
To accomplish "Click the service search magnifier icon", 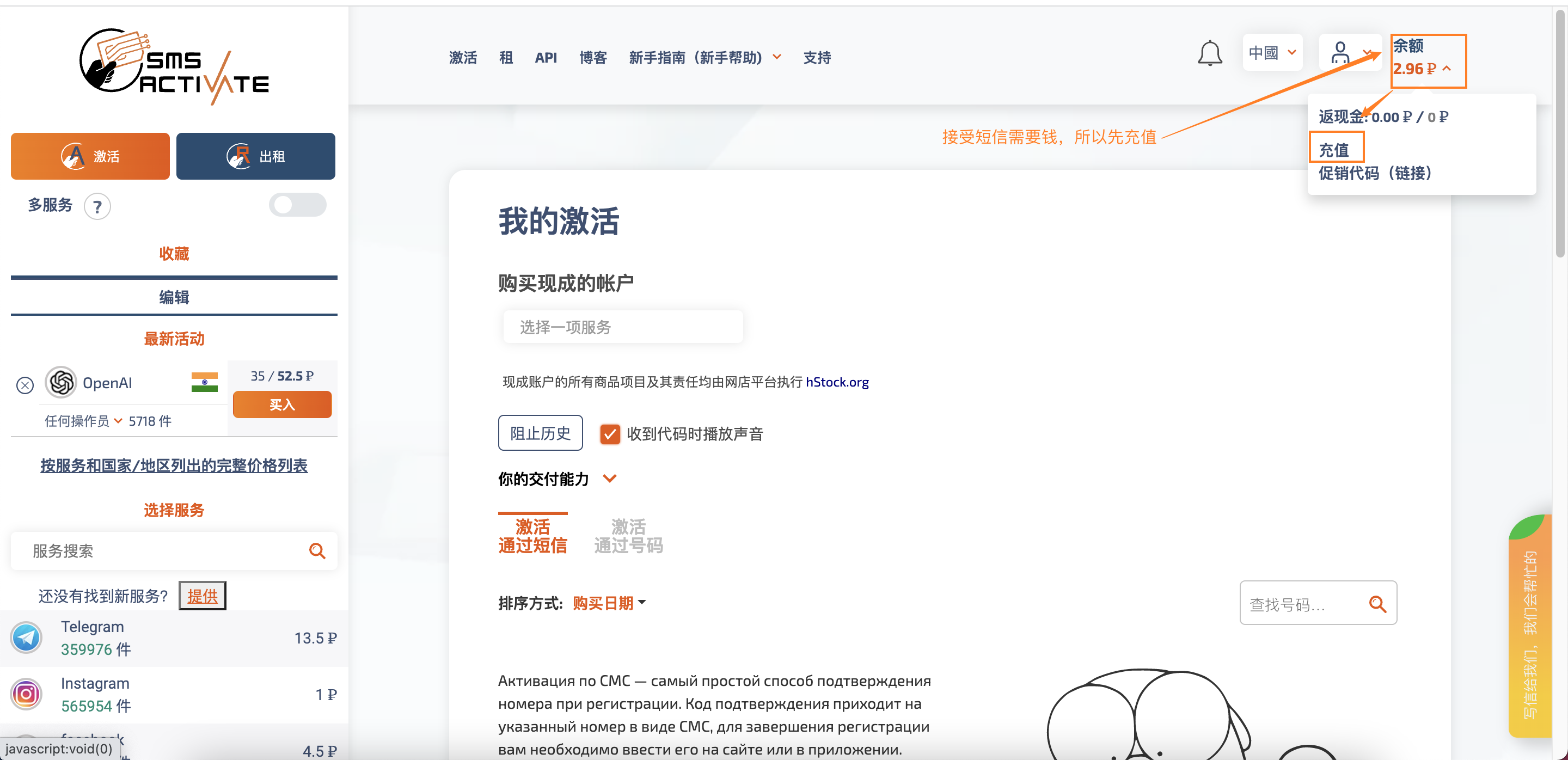I will tap(316, 551).
